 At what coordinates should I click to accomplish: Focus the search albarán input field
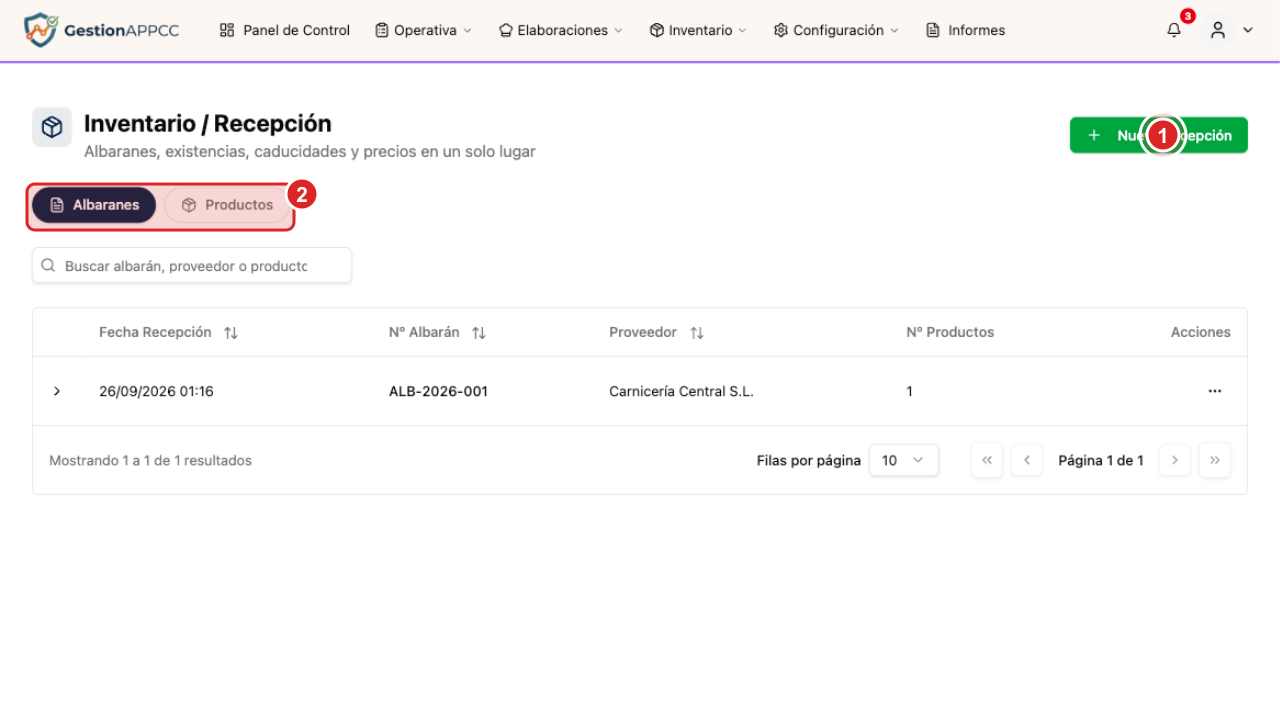192,266
